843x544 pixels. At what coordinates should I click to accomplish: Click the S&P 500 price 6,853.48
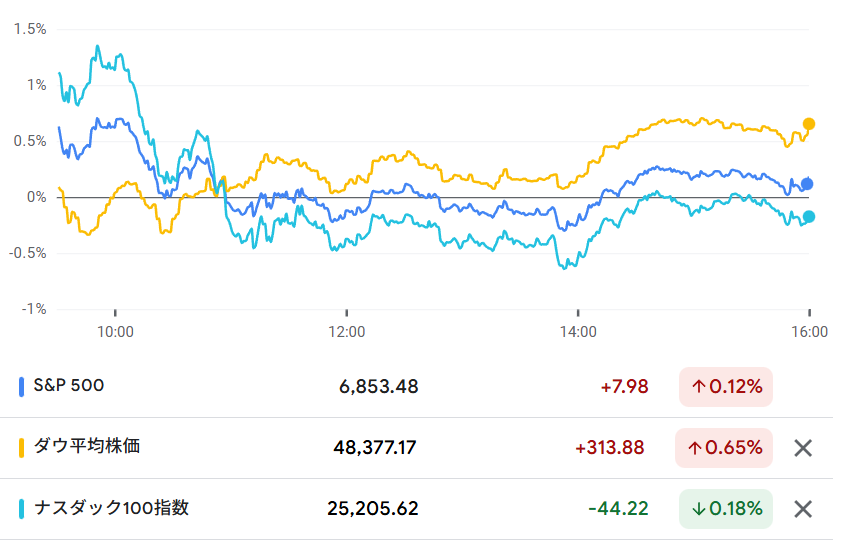[378, 387]
